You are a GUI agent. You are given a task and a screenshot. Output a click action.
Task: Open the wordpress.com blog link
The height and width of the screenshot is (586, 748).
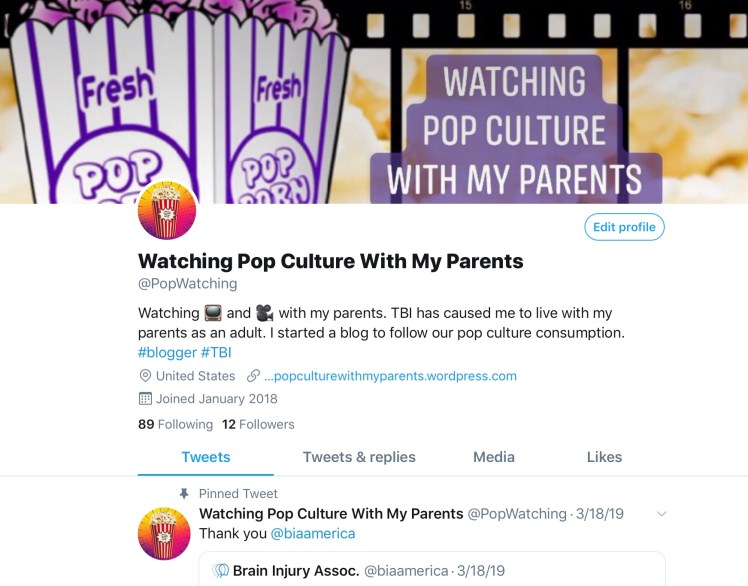(390, 376)
